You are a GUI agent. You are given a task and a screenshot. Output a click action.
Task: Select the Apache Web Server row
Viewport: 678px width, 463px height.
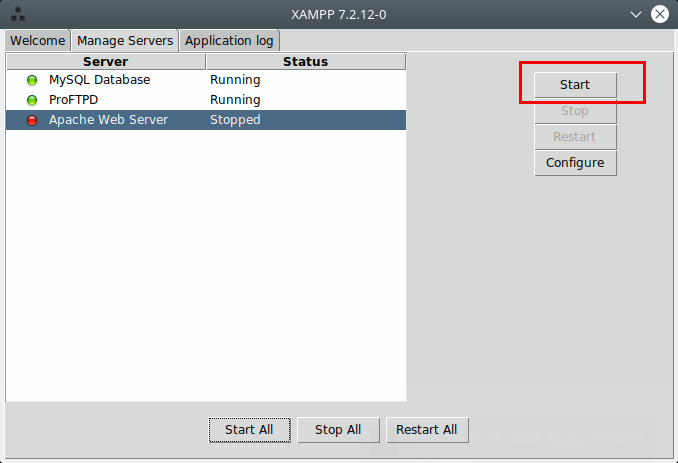206,120
